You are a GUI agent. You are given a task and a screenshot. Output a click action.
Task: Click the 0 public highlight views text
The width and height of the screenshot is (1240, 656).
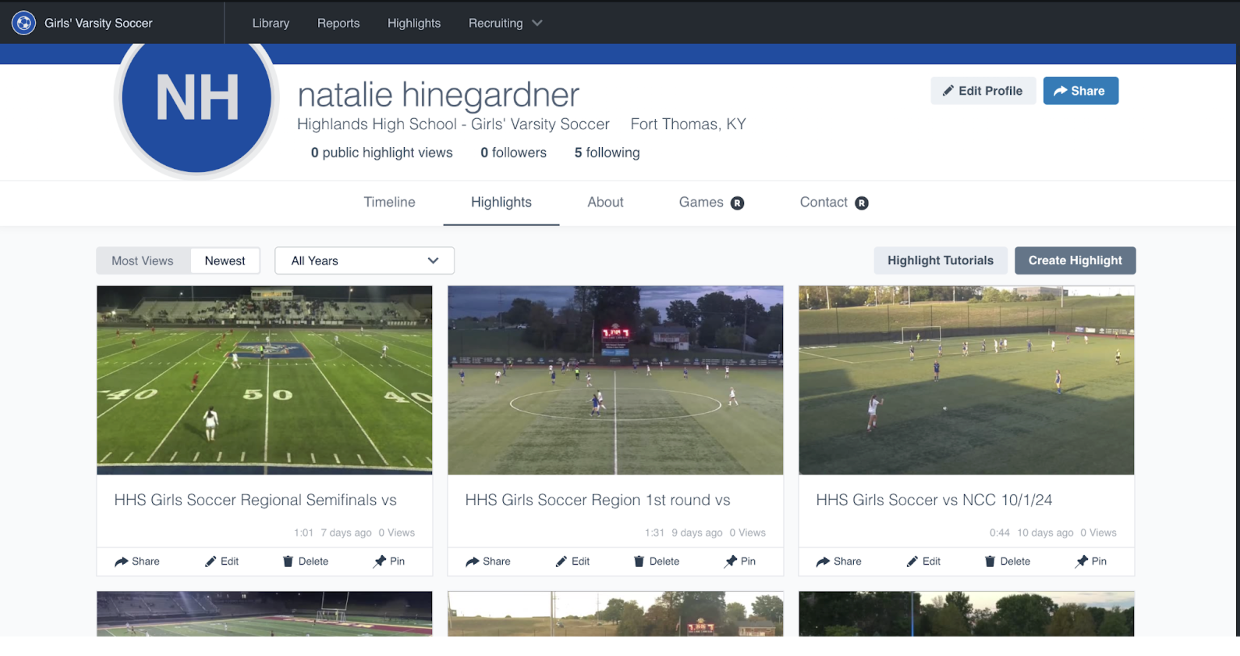tap(382, 153)
